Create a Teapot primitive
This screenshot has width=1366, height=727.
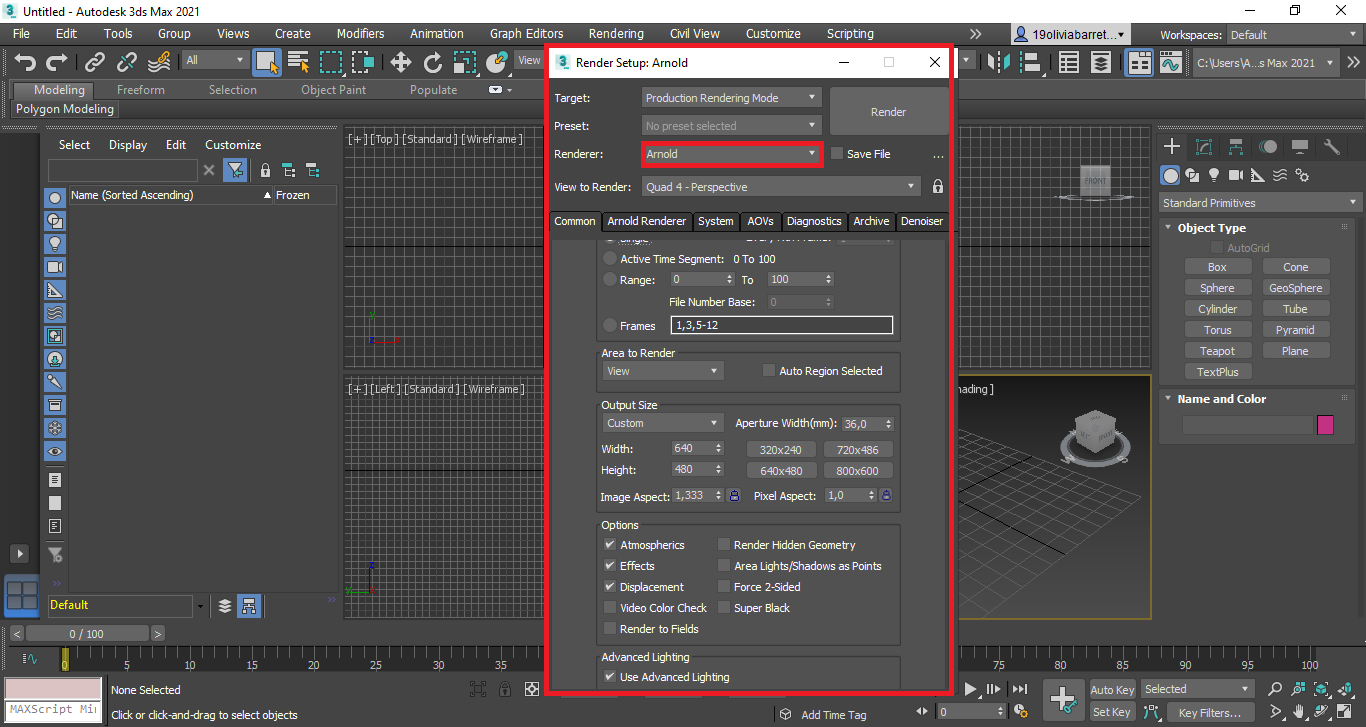(1217, 351)
